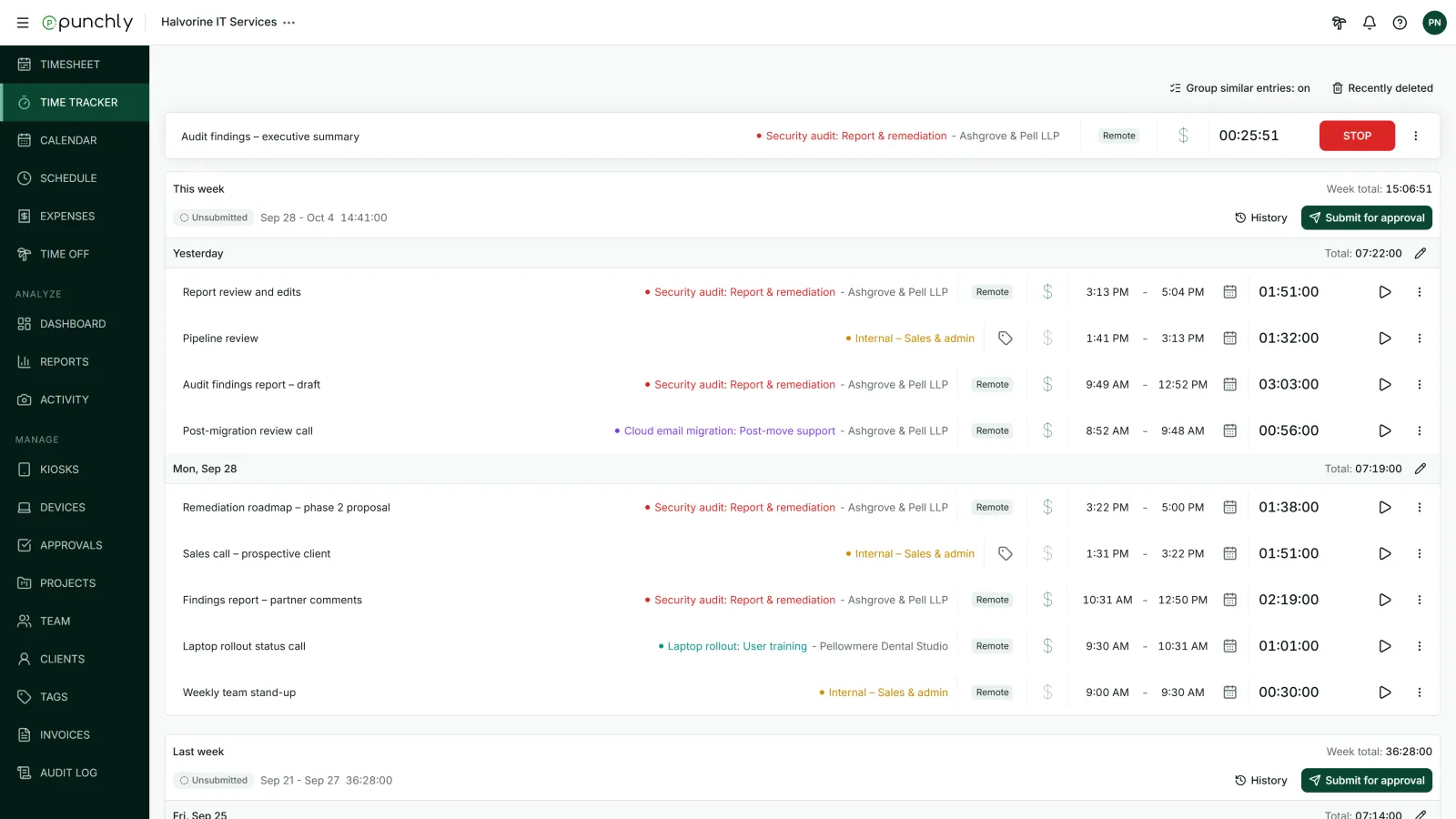Stop the running timer
The height and width of the screenshot is (819, 1456).
pyautogui.click(x=1357, y=136)
